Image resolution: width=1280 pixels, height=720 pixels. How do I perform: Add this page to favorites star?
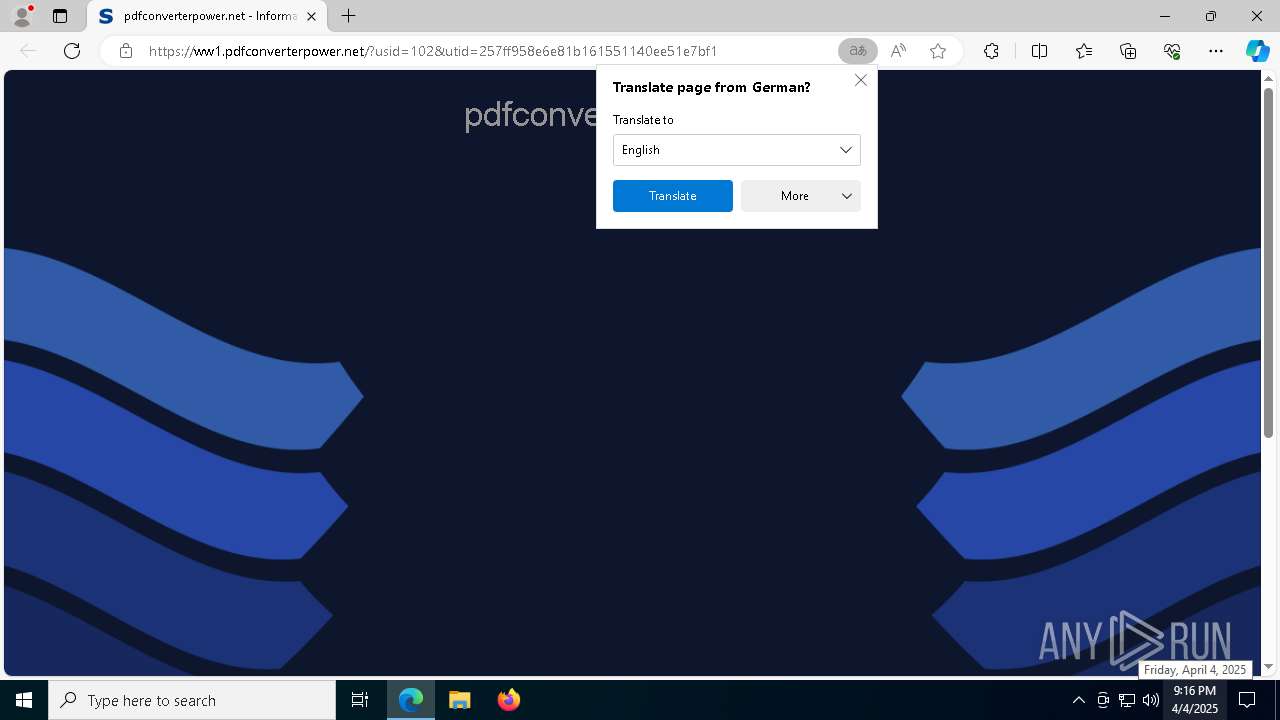[x=938, y=51]
